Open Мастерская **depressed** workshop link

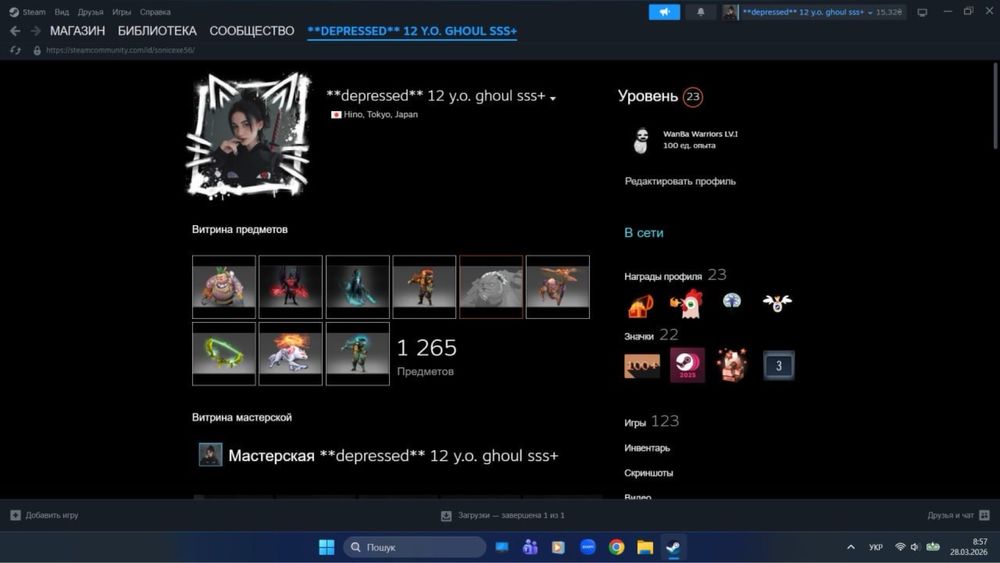[x=393, y=456]
